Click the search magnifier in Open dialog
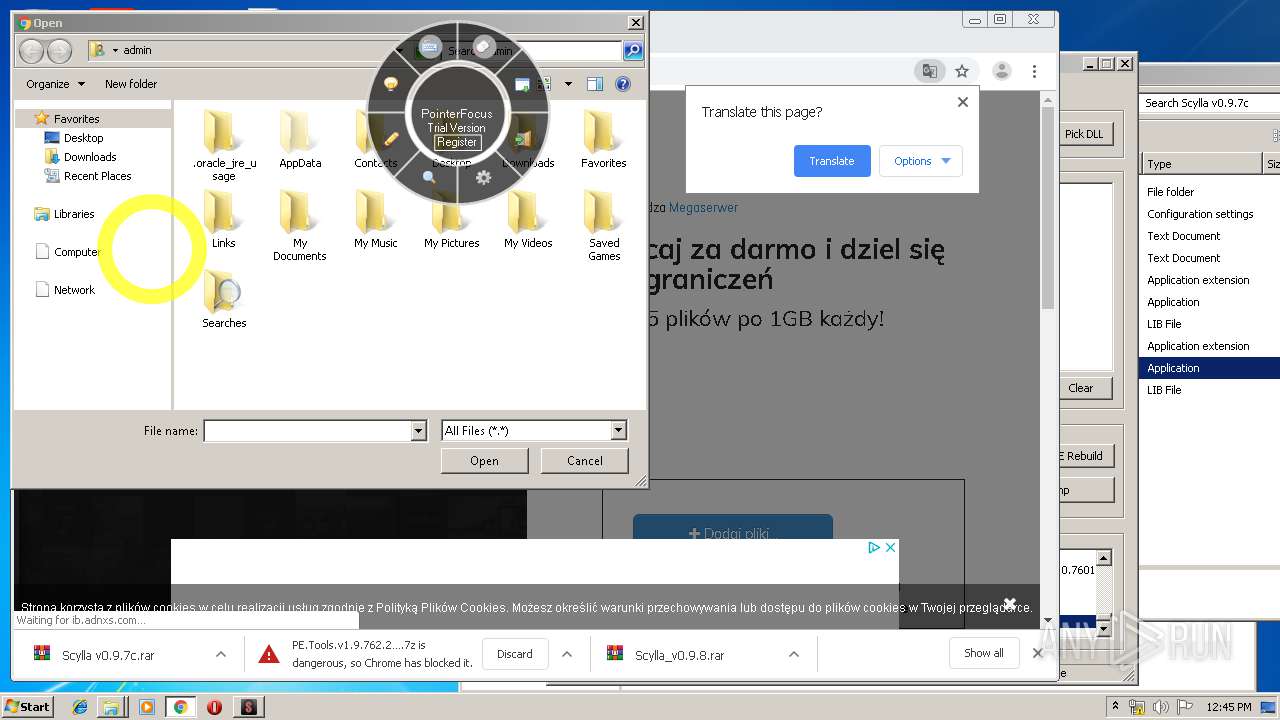Image resolution: width=1280 pixels, height=720 pixels. pos(633,50)
